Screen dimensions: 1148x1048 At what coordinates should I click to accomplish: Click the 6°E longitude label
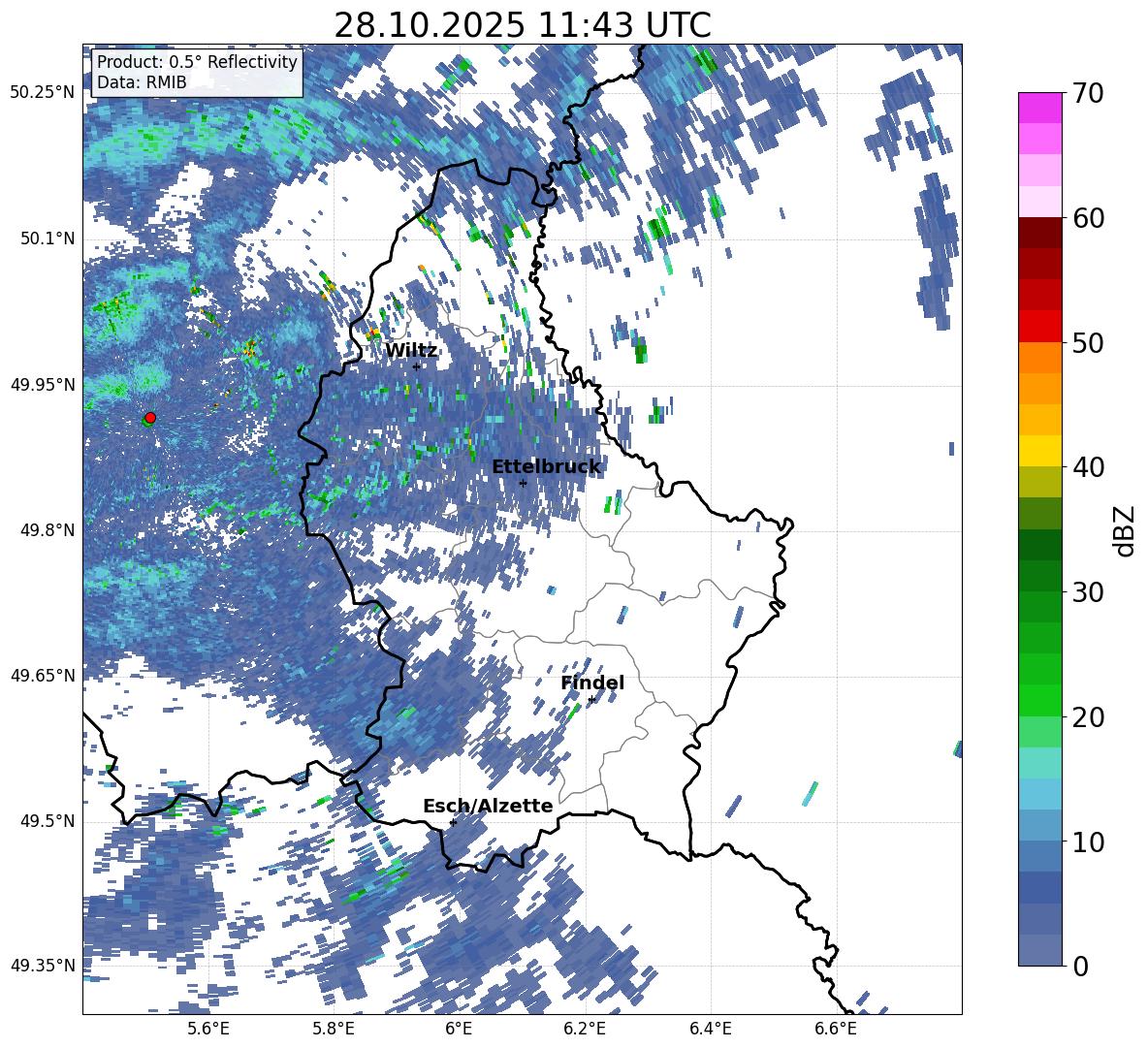[459, 1029]
